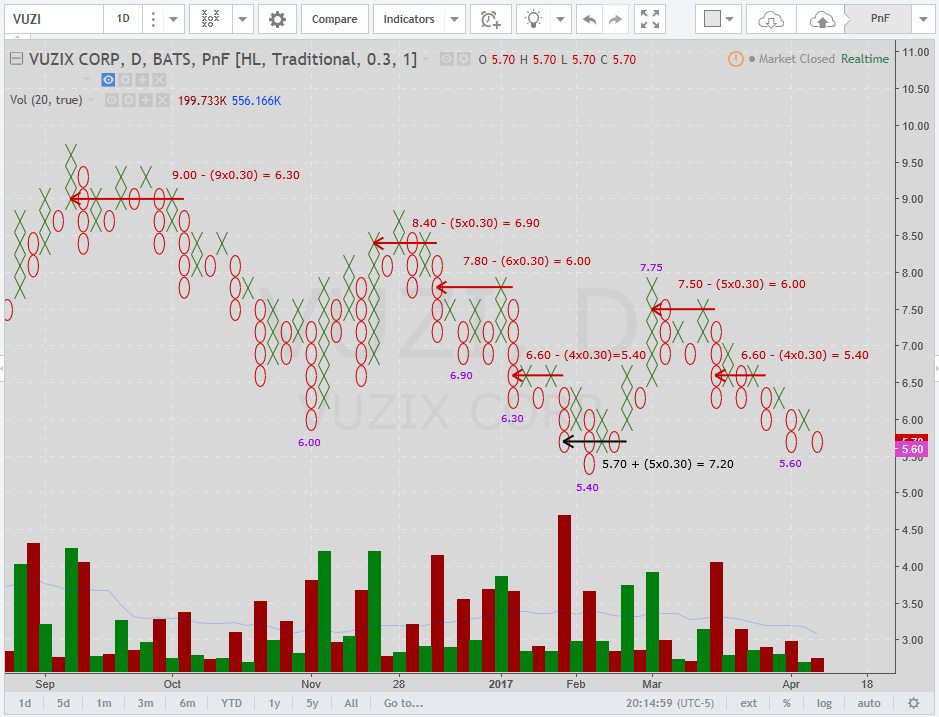The image size is (939, 717).
Task: Select the 1D interval button
Action: point(123,19)
